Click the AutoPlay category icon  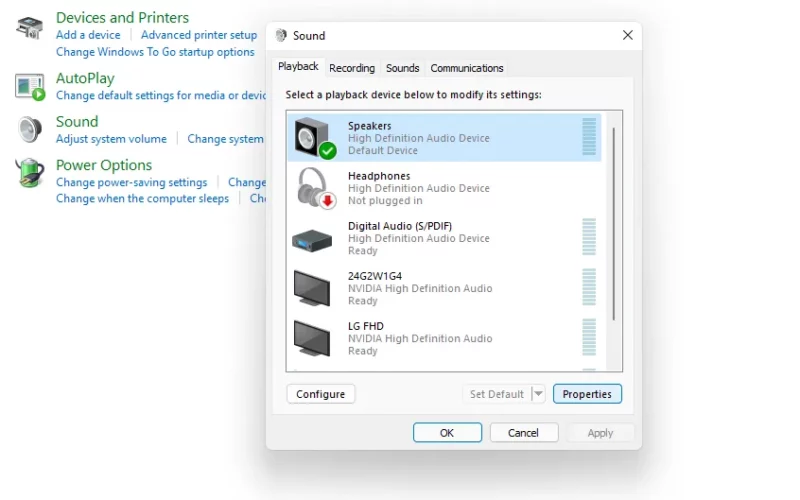[30, 87]
